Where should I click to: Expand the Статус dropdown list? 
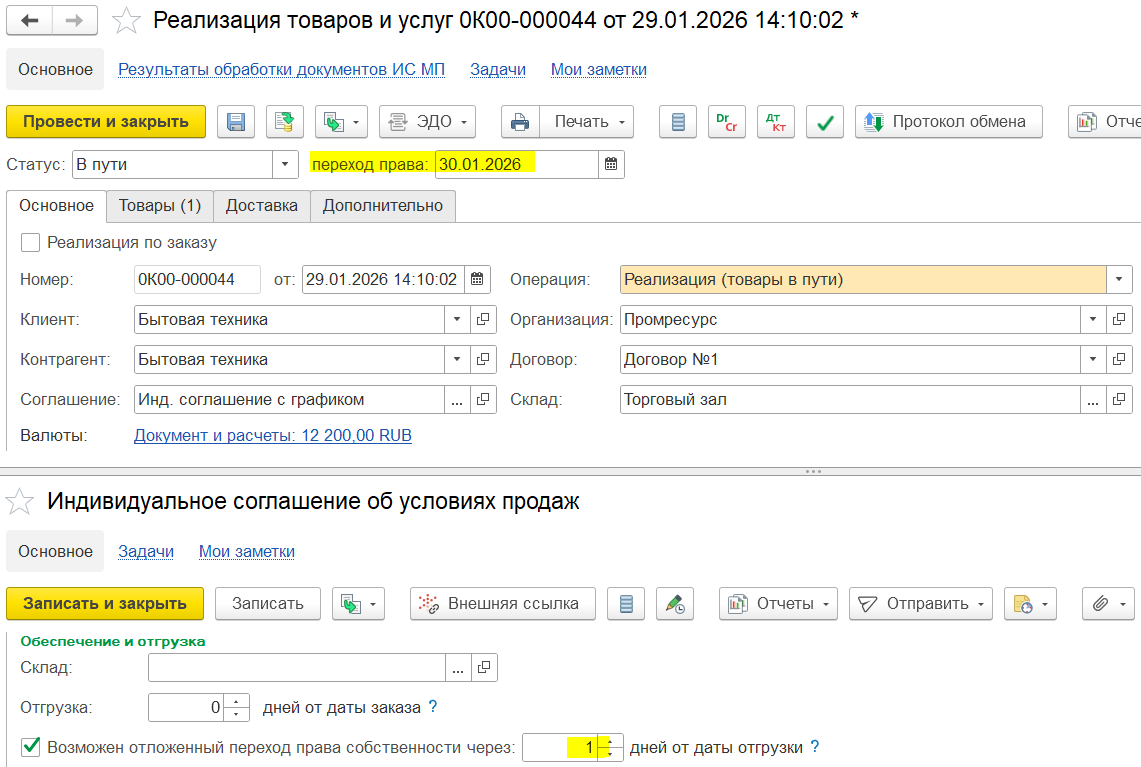click(286, 165)
